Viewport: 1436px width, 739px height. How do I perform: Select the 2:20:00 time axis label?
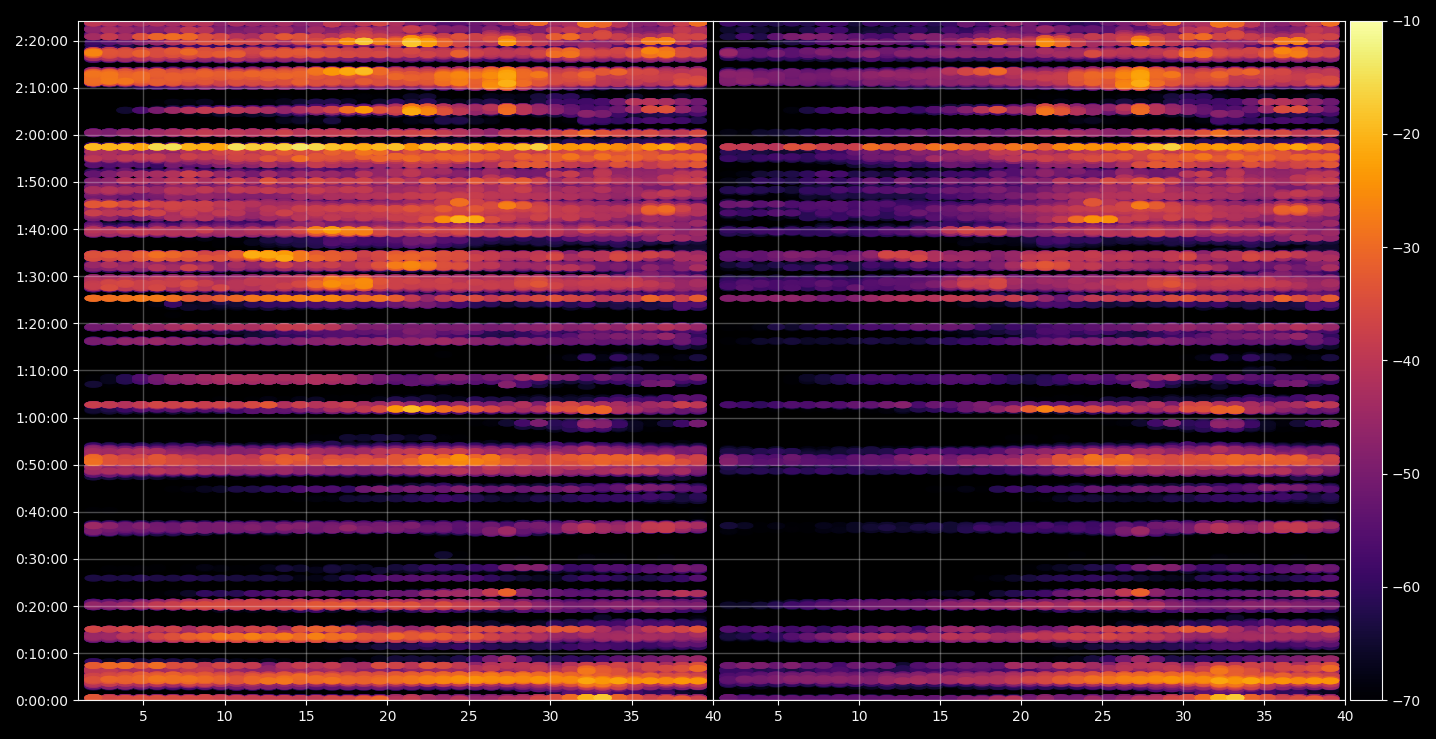coord(42,41)
